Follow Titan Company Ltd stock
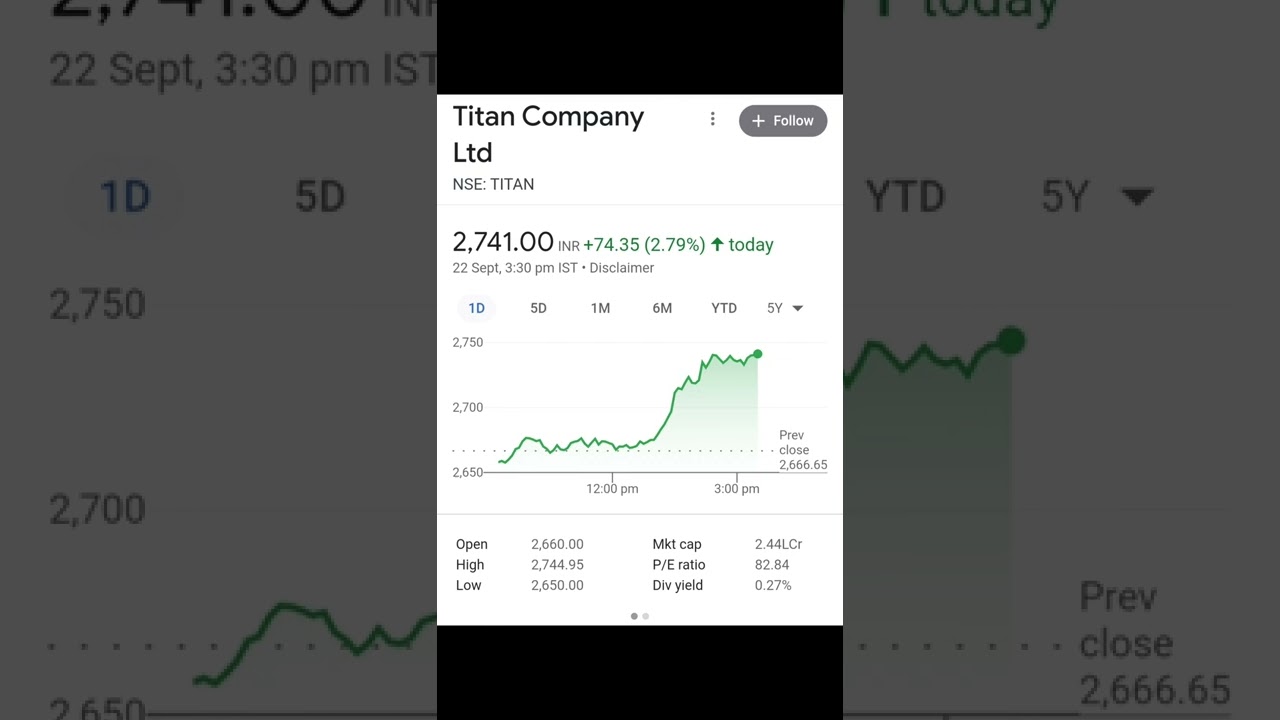 click(783, 121)
